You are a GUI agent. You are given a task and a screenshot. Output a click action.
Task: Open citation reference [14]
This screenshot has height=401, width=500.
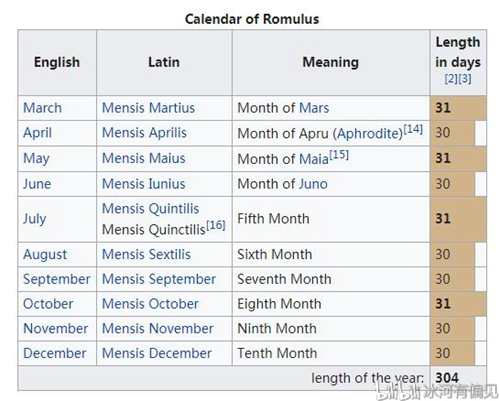click(x=413, y=129)
